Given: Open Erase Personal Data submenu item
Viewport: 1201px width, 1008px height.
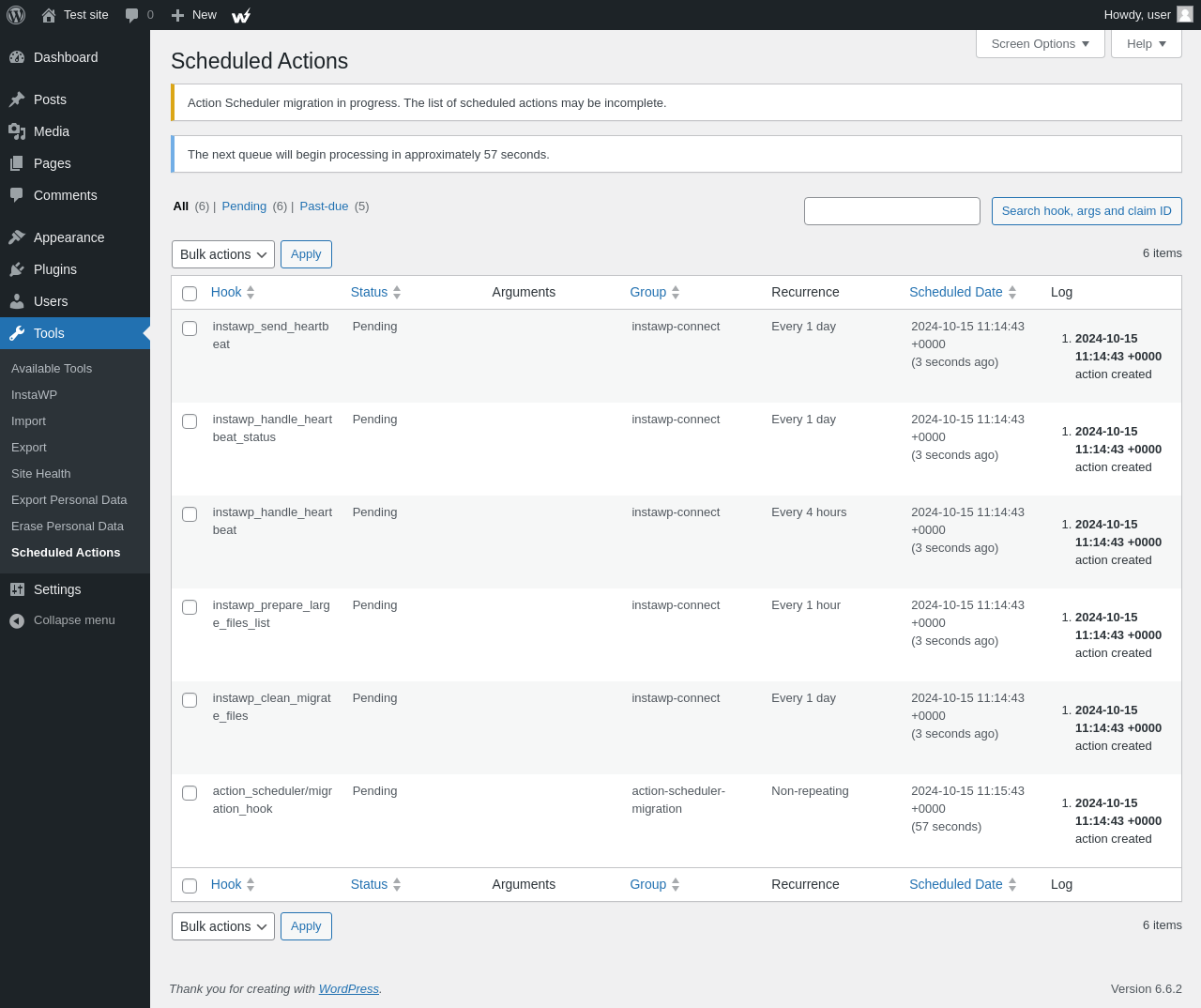Looking at the screenshot, I should pos(68,527).
